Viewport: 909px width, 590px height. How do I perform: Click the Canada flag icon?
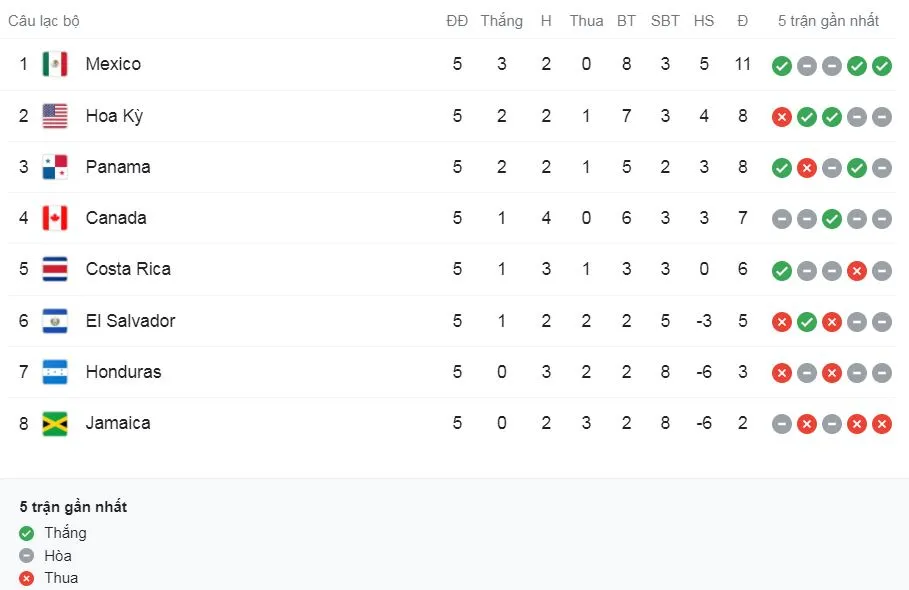pyautogui.click(x=55, y=218)
